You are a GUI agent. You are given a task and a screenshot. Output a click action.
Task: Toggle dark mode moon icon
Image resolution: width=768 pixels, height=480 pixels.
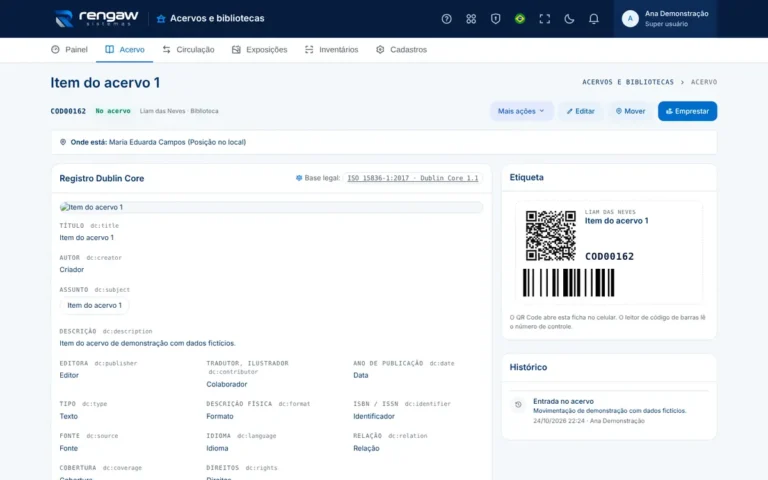click(569, 19)
